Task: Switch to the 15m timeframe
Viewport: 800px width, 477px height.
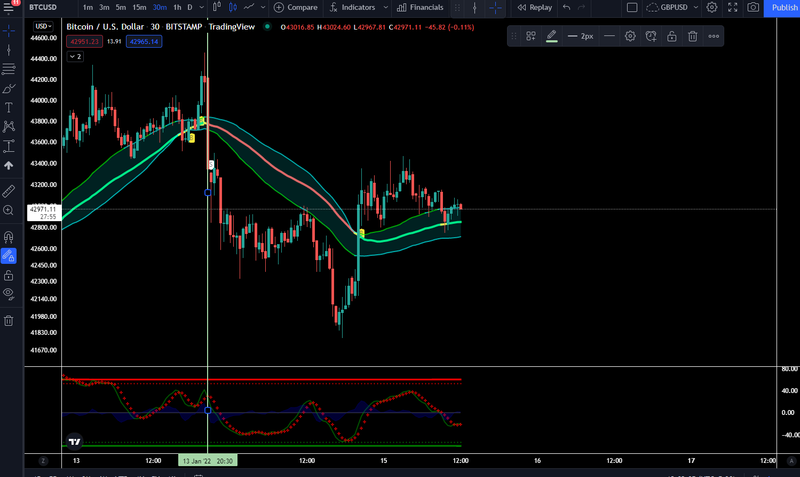Action: (139, 8)
